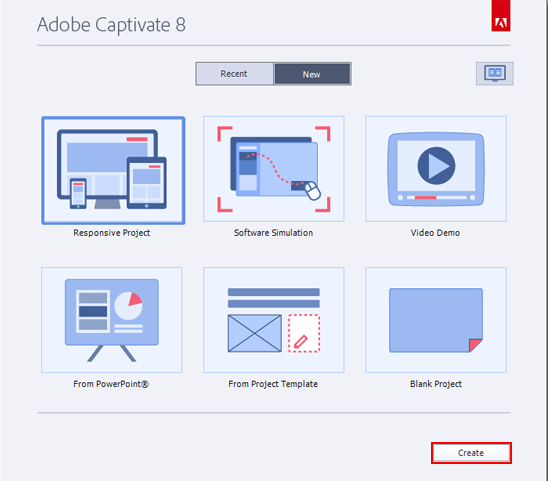
Task: Switch to the New tab
Action: click(312, 74)
